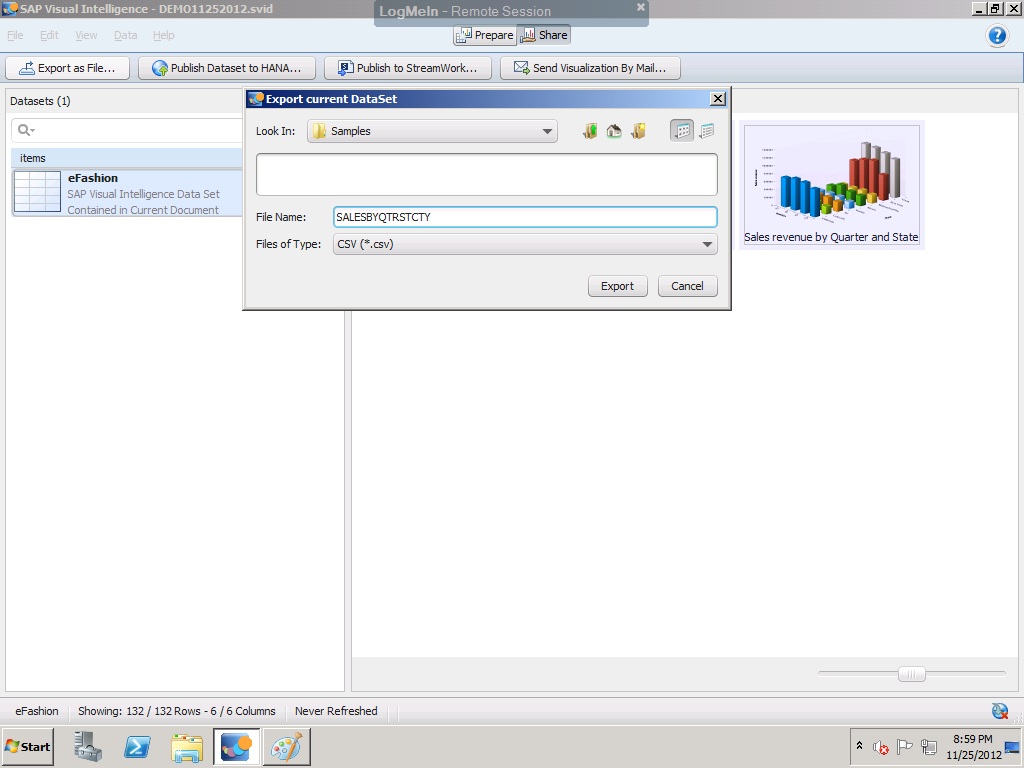Click the items column header

coord(127,158)
